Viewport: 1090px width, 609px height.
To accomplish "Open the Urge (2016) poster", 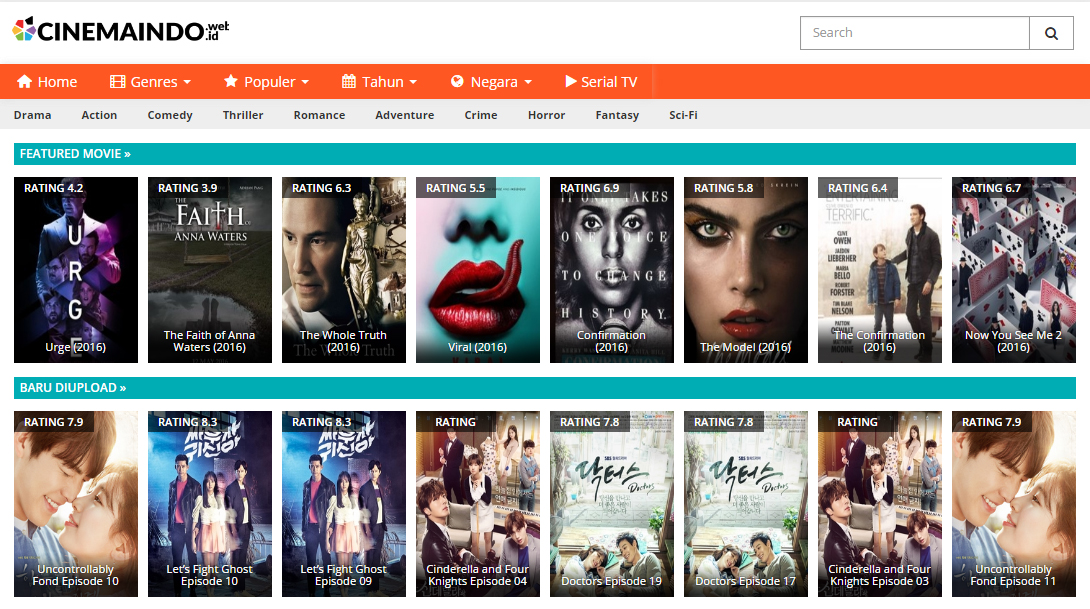I will click(76, 270).
